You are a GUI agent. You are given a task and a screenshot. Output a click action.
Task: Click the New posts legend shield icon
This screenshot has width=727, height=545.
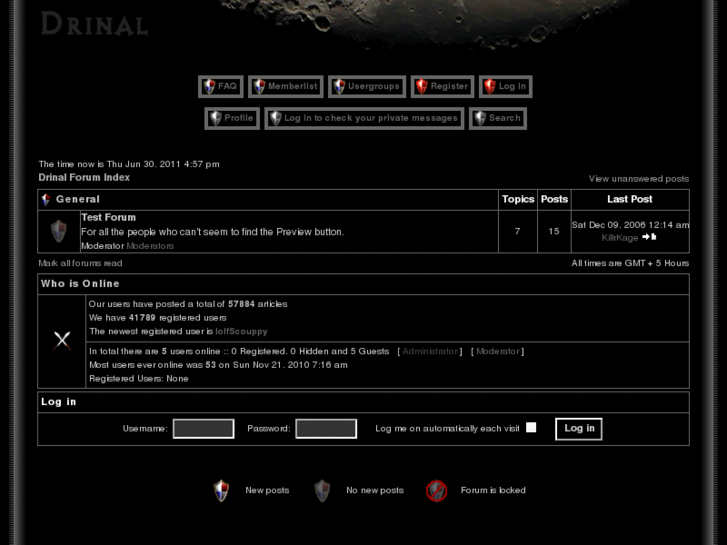[x=221, y=491]
